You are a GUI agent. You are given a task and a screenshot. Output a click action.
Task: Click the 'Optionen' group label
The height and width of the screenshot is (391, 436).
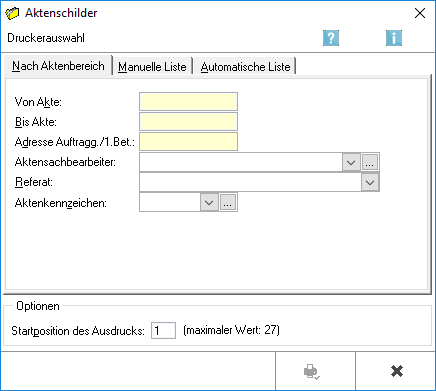point(38,306)
